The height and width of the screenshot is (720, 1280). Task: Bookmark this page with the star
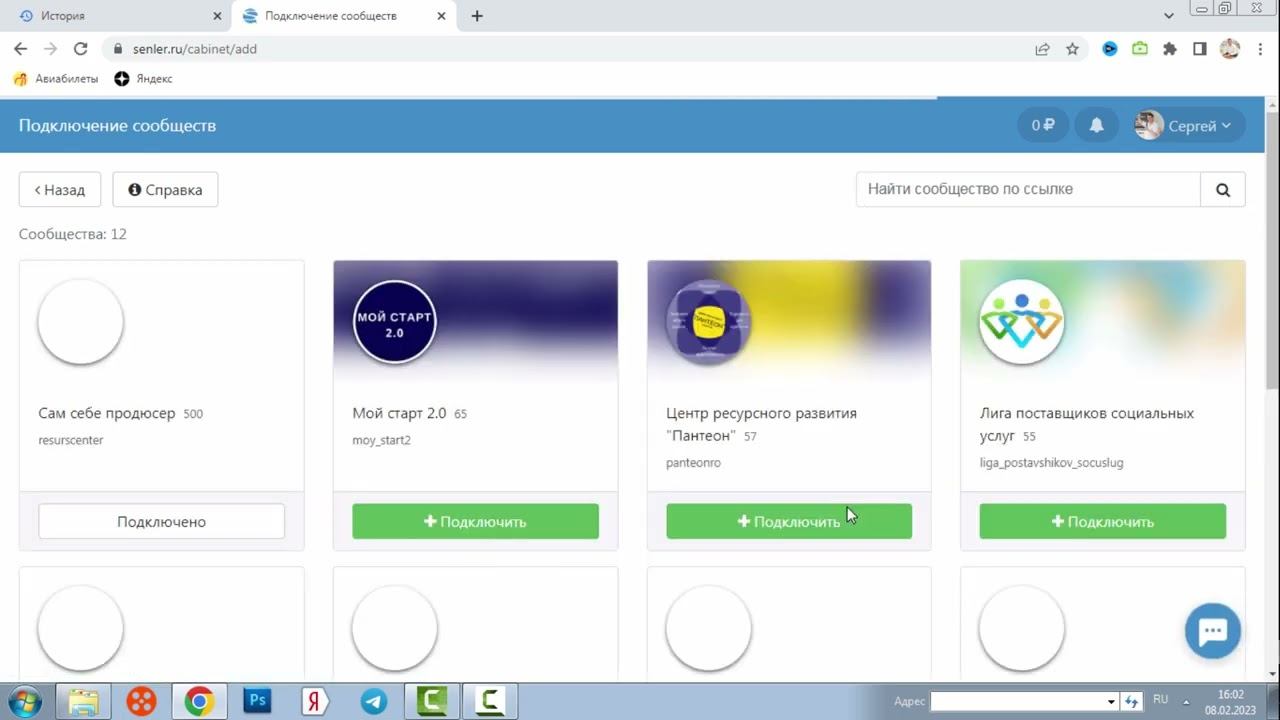(x=1072, y=48)
